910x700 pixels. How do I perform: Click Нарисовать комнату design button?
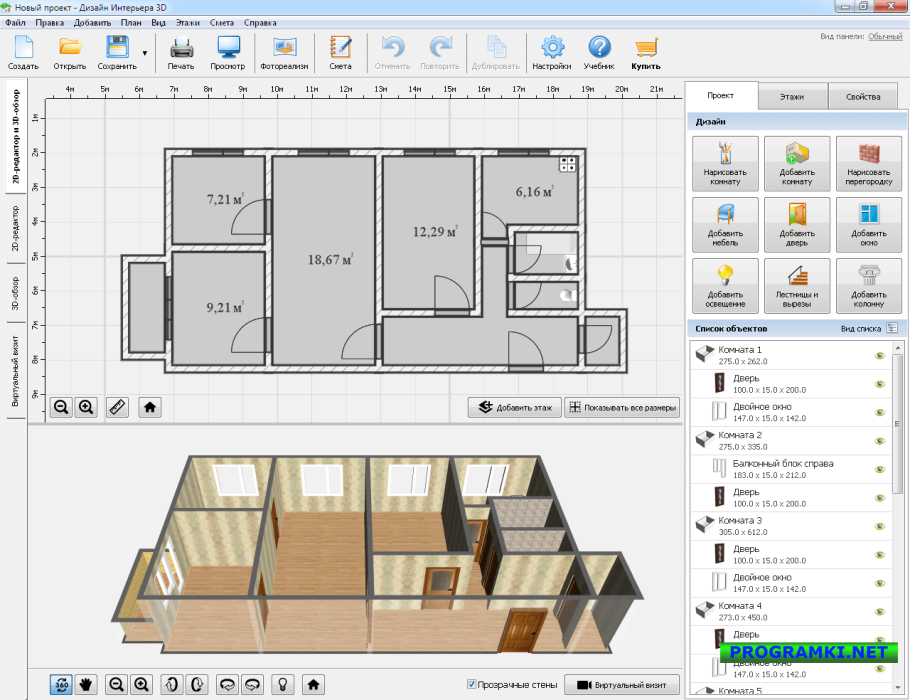(725, 164)
